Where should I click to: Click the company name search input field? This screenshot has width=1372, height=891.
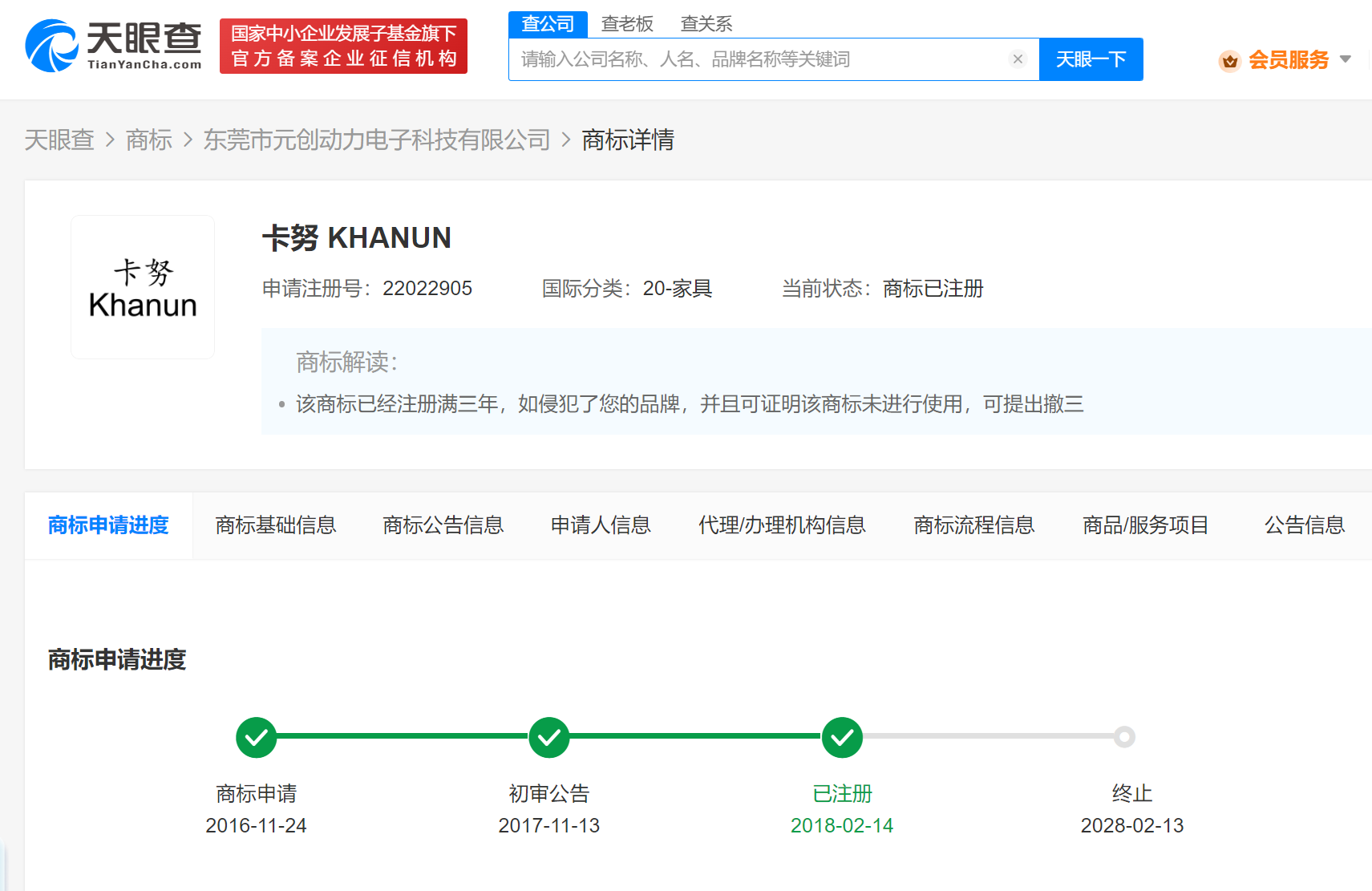point(762,59)
